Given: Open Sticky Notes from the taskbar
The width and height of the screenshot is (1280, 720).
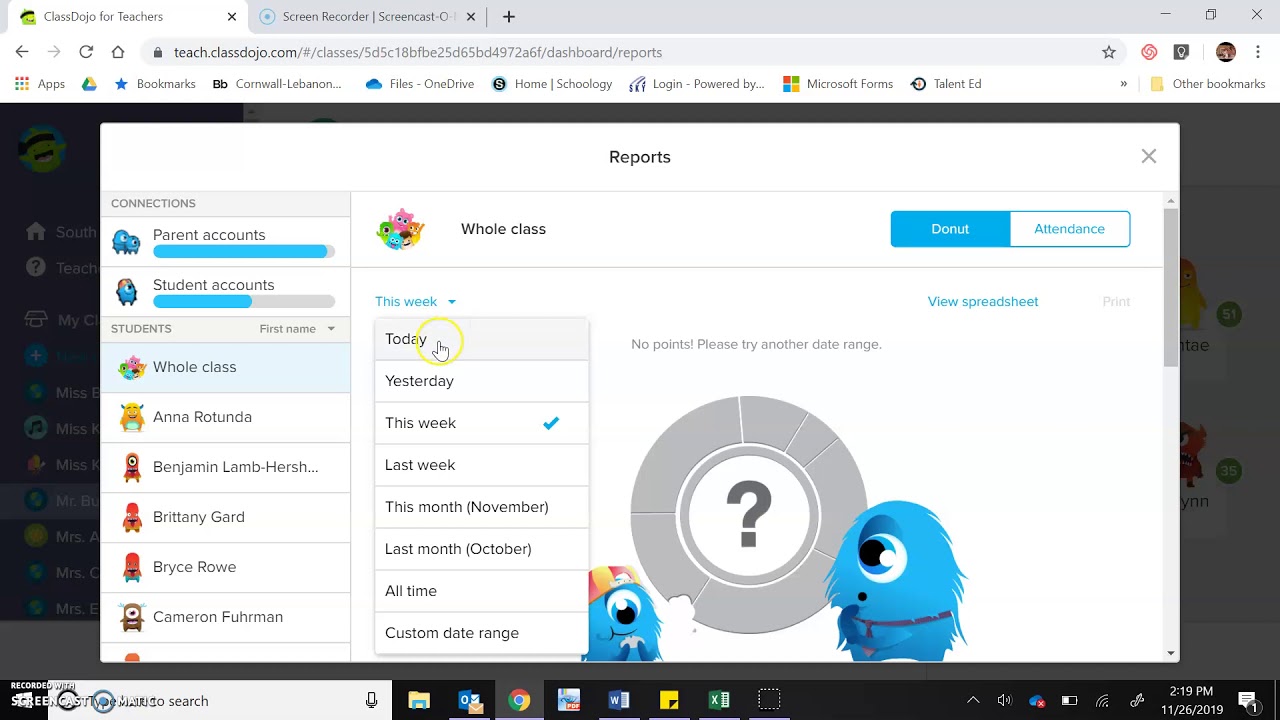Looking at the screenshot, I should [x=668, y=700].
